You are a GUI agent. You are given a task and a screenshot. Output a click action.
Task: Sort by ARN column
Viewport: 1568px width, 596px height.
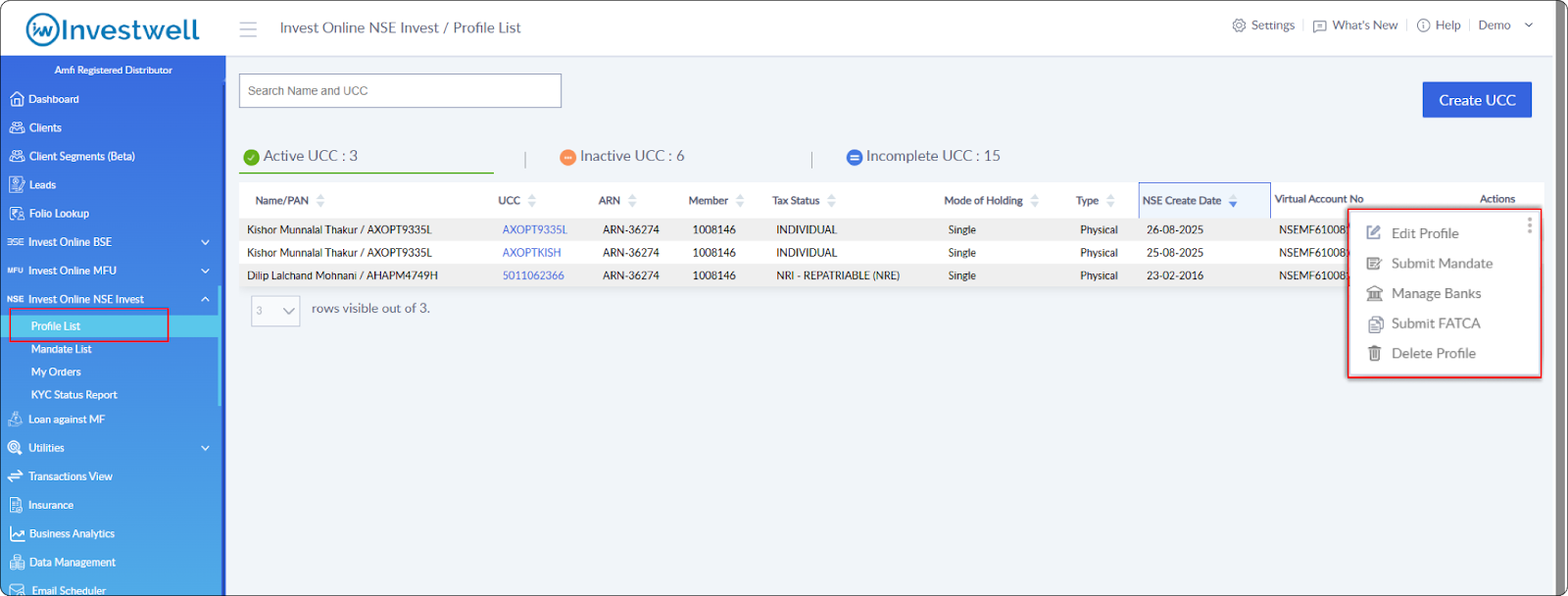click(x=632, y=201)
